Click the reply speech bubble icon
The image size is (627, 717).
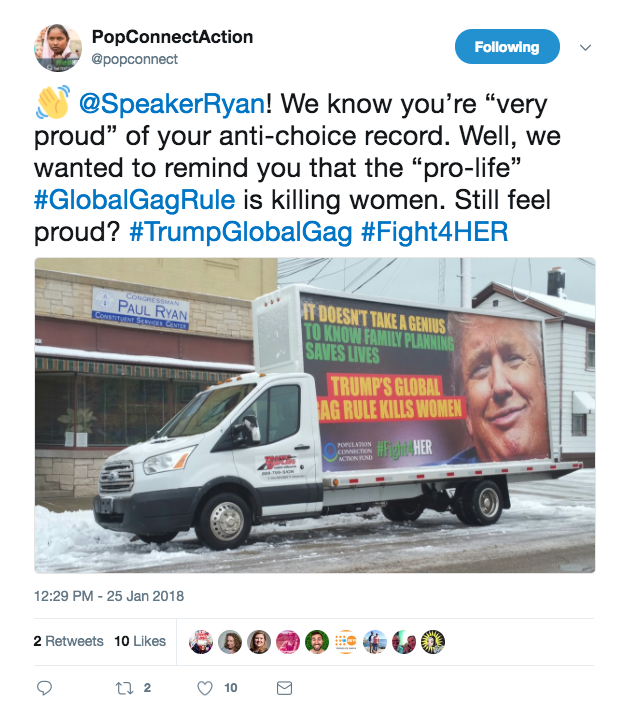44,688
